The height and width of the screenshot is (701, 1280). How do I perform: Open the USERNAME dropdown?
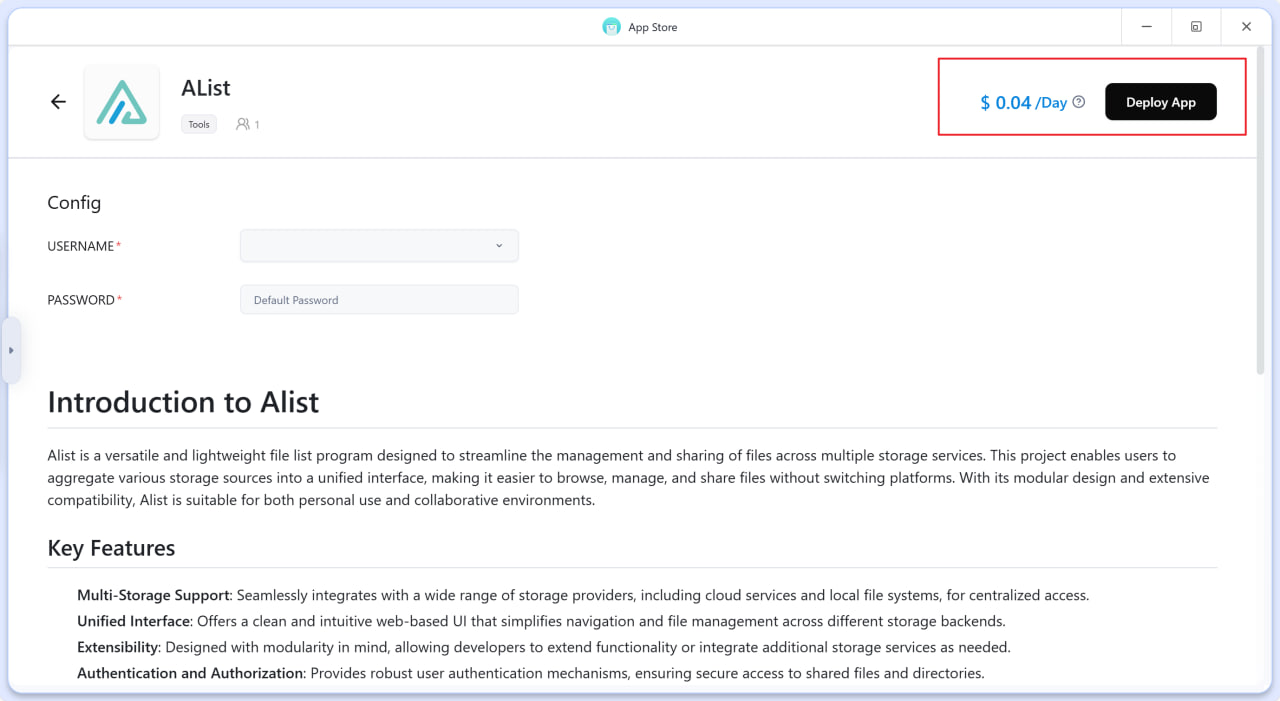click(379, 246)
